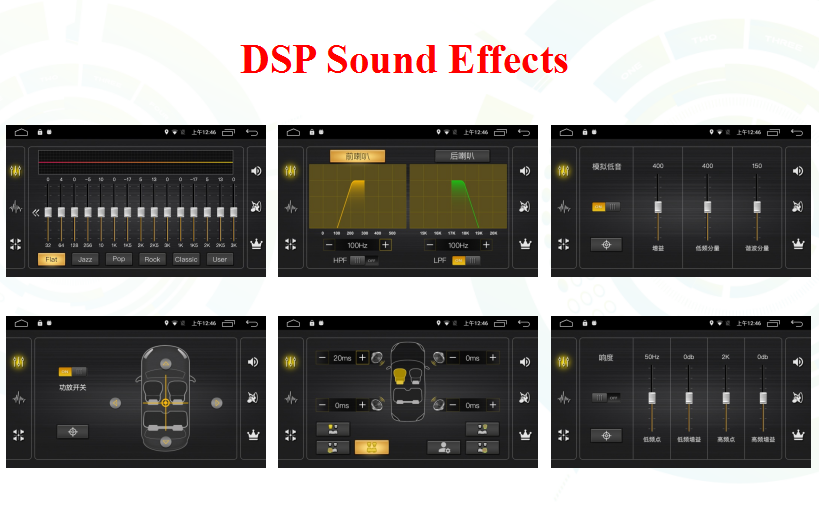Decrease the HPF frequency with the minus button
This screenshot has width=819, height=508.
329,245
